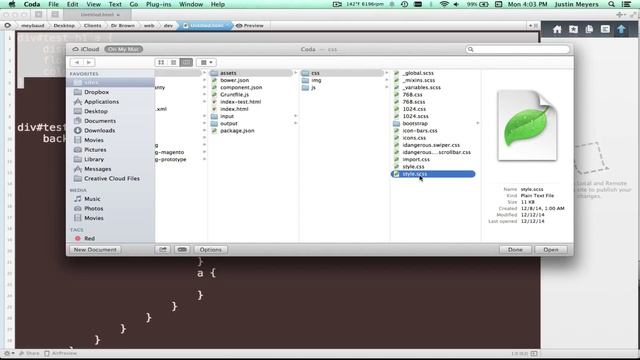The height and width of the screenshot is (360, 640).
Task: Click the Apple menu logo
Action: pos(12,4)
